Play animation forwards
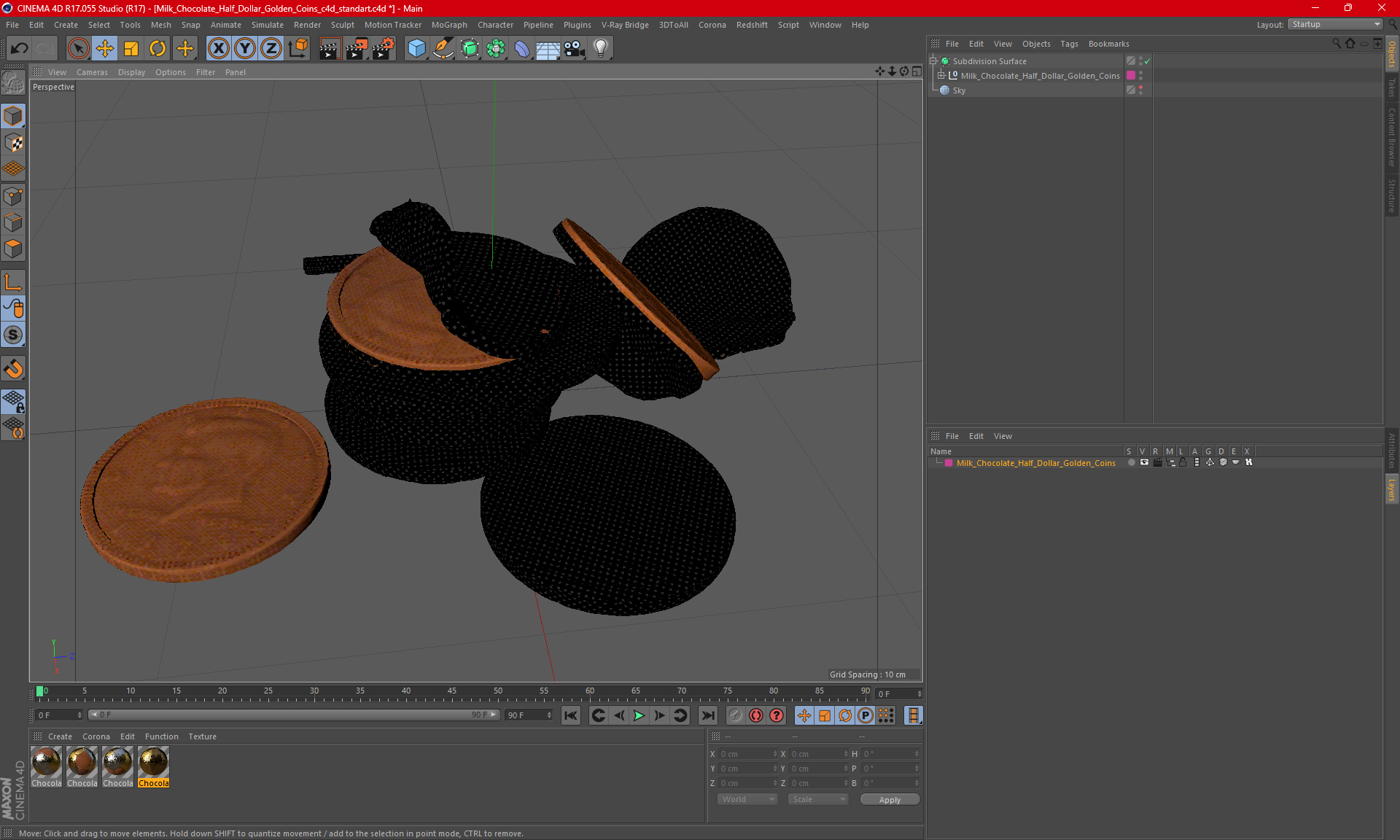 pyautogui.click(x=639, y=715)
